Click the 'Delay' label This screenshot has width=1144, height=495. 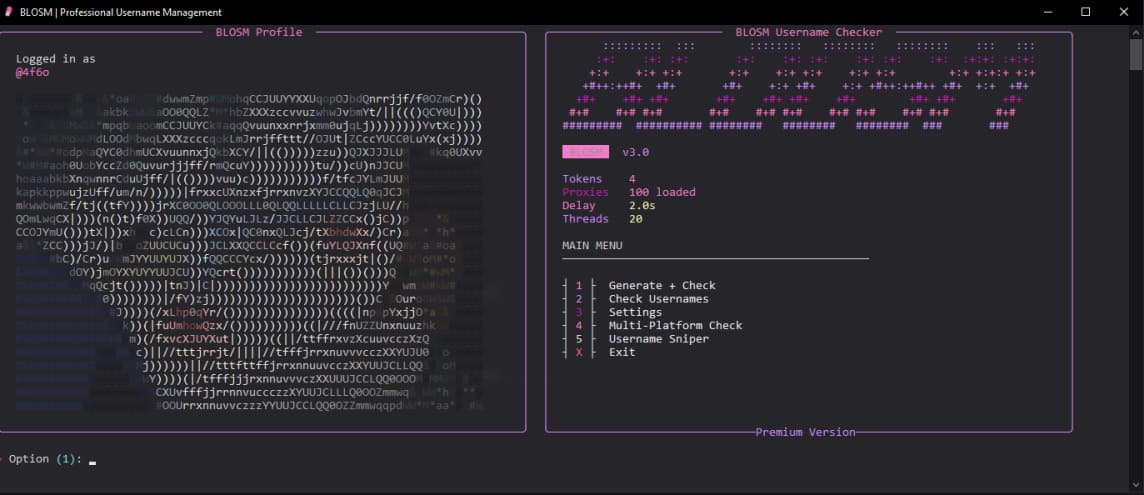point(579,206)
